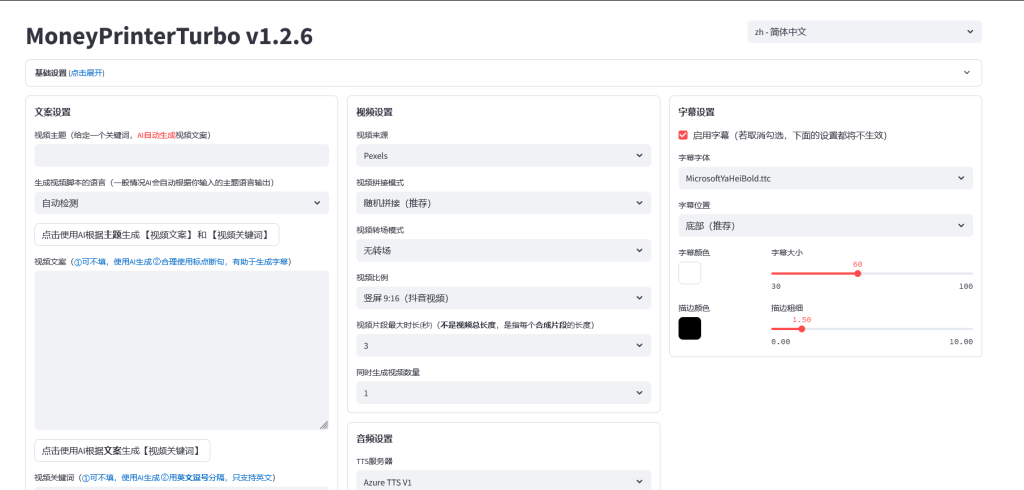Screen dimensions: 1024x490
Task: Open the 自动检测 script language dropdown
Action: (181, 203)
